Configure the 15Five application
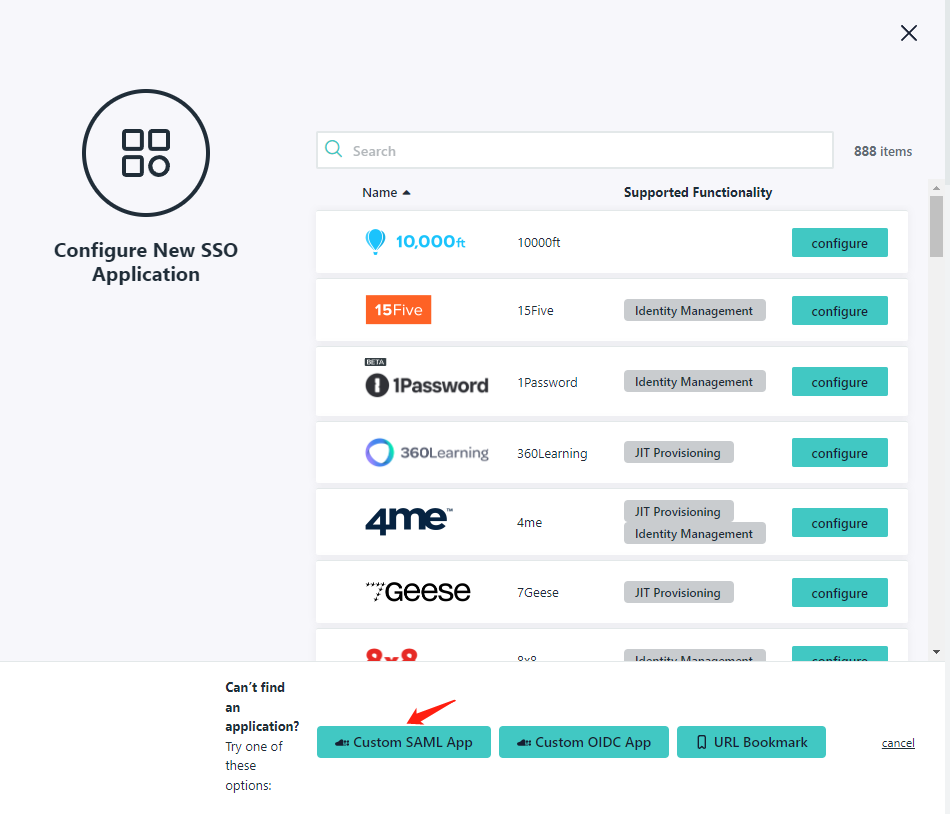 (839, 311)
